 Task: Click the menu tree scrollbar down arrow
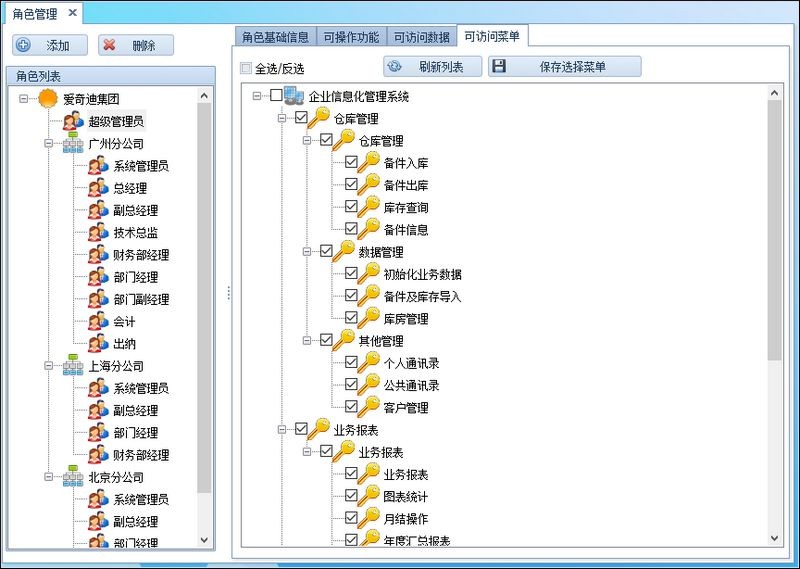(x=774, y=538)
